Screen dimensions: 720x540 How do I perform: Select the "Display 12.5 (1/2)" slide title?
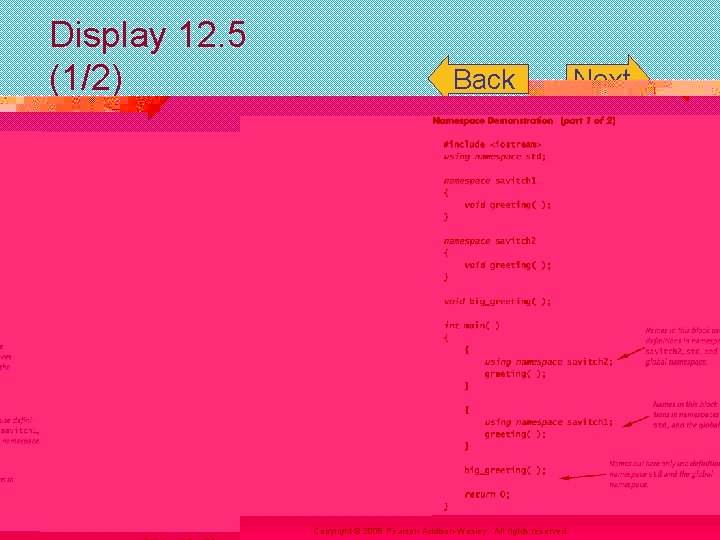pyautogui.click(x=147, y=56)
